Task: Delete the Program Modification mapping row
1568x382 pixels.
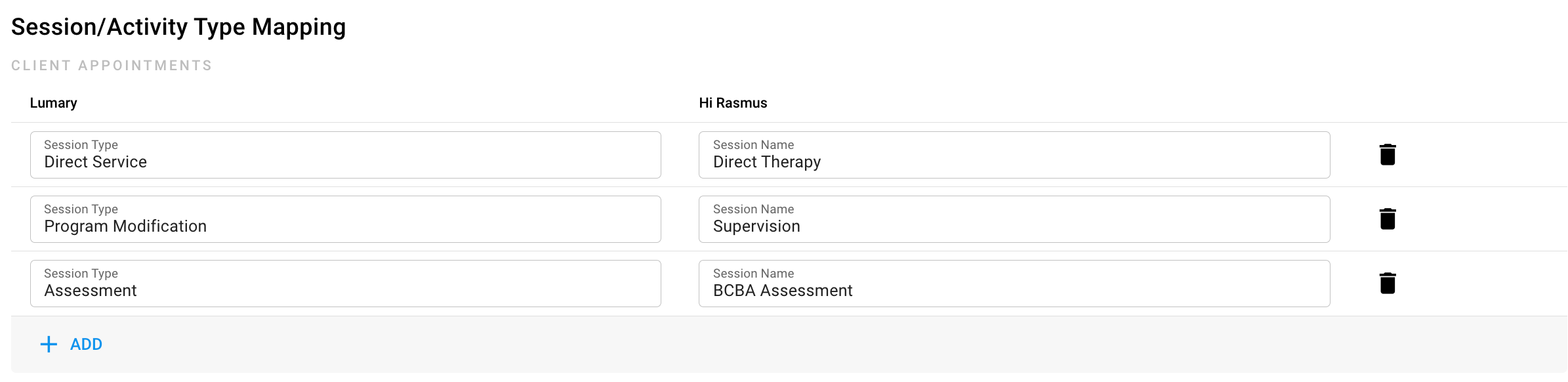Action: (x=1387, y=219)
